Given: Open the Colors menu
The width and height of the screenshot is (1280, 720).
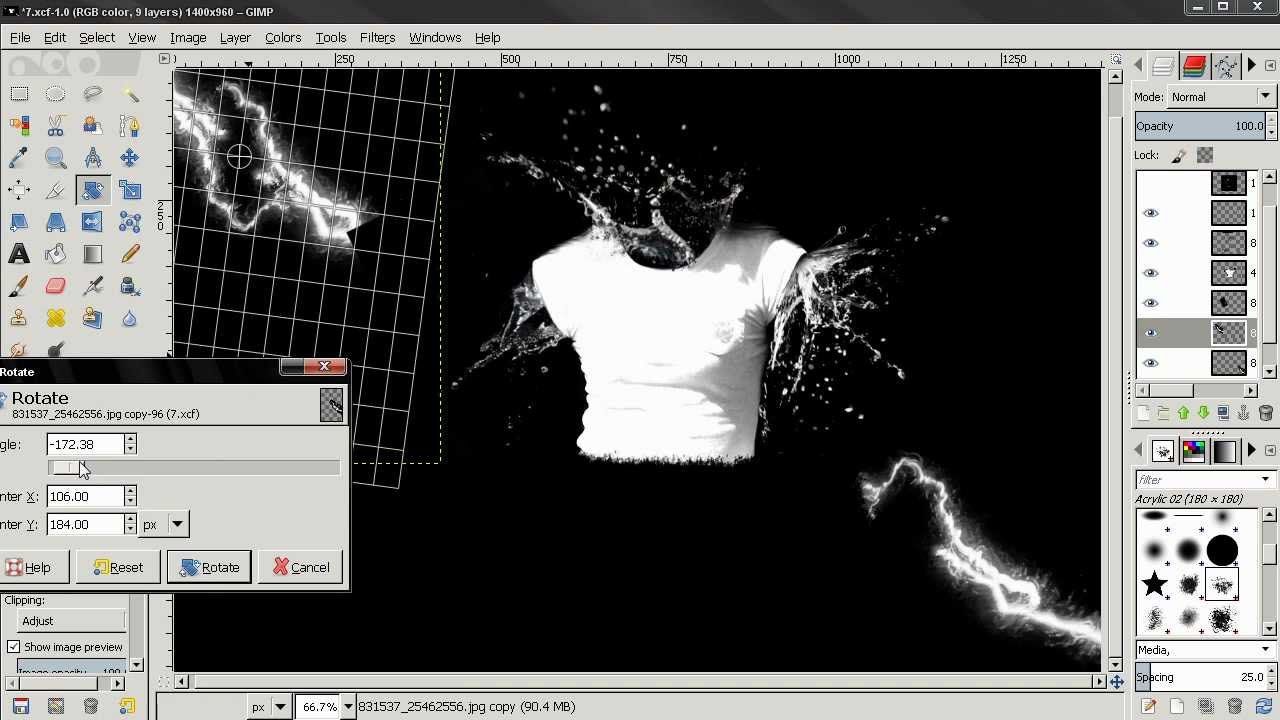Looking at the screenshot, I should [x=283, y=37].
